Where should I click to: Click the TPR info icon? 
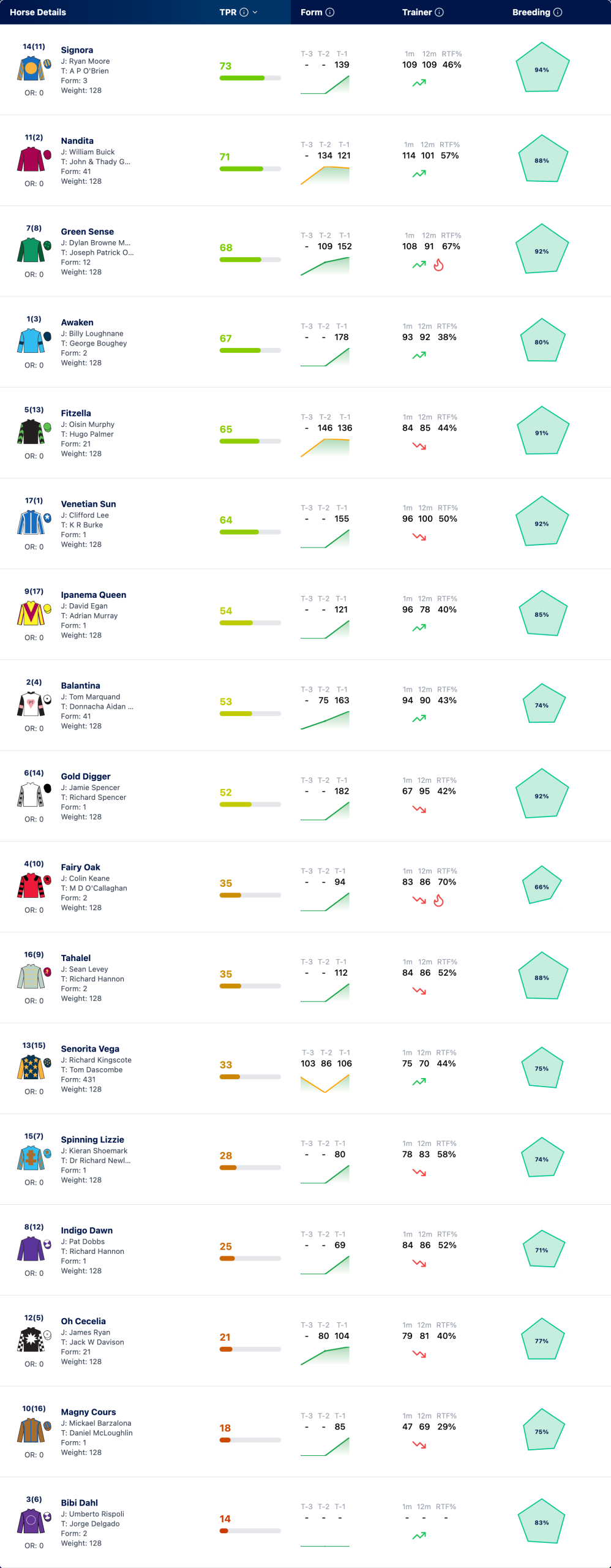point(244,12)
